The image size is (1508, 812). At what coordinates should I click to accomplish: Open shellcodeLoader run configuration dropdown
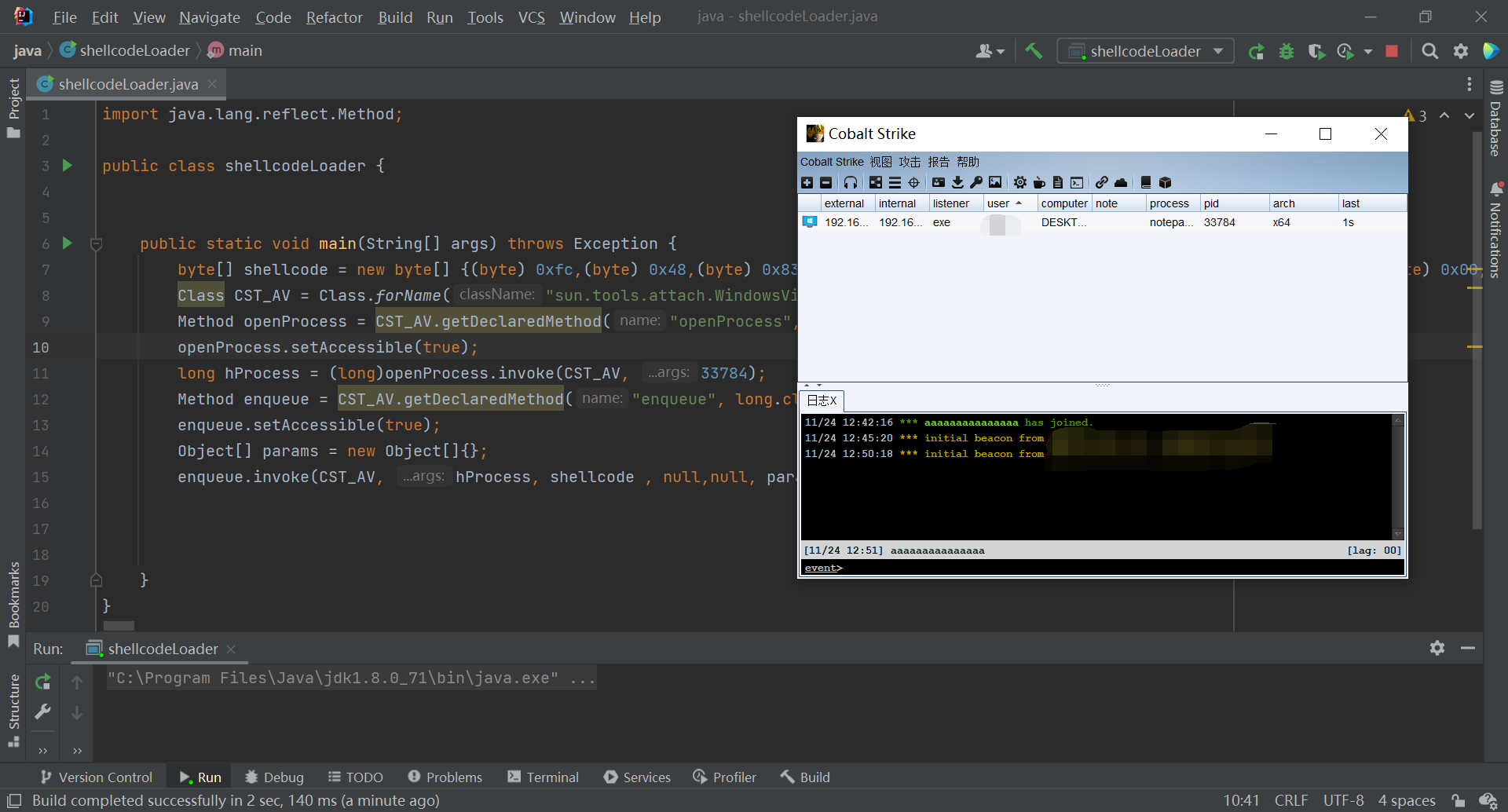(x=1145, y=51)
